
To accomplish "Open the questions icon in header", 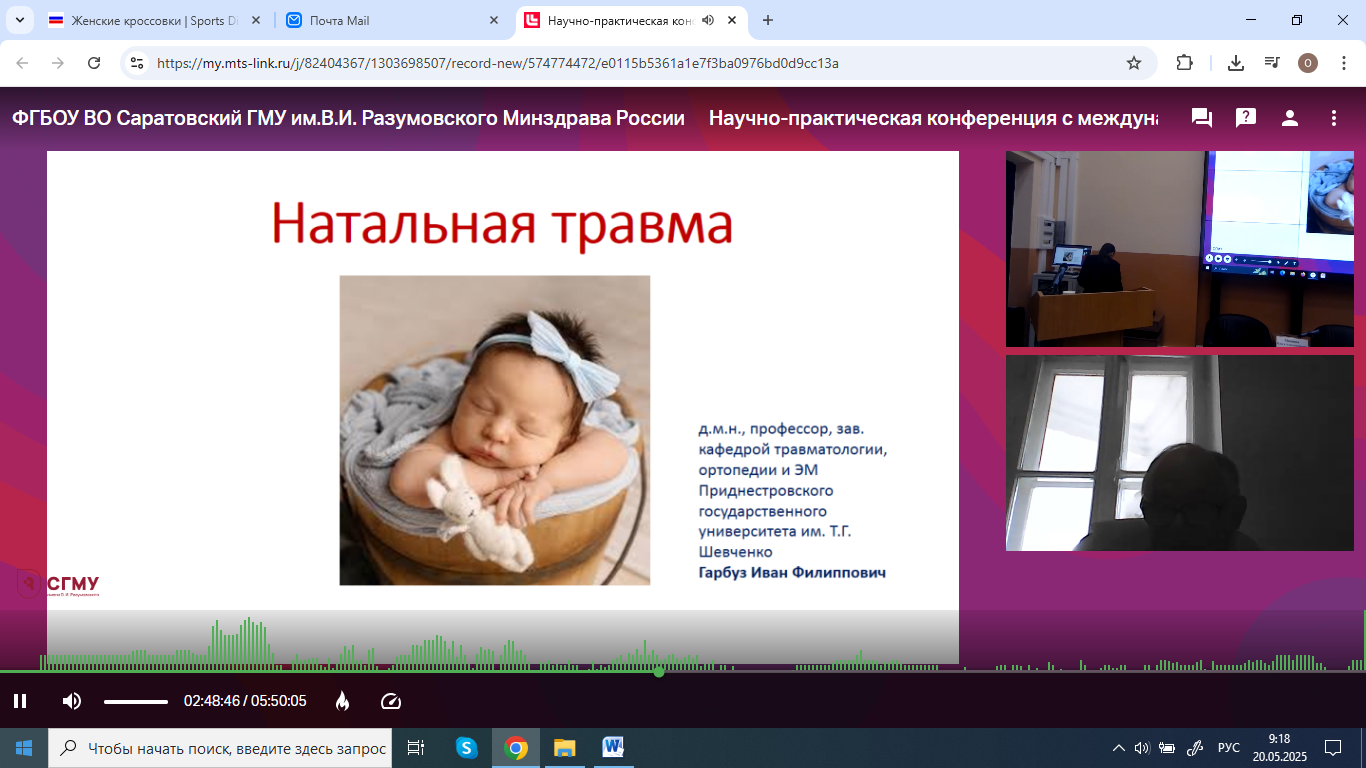I will click(x=1246, y=118).
